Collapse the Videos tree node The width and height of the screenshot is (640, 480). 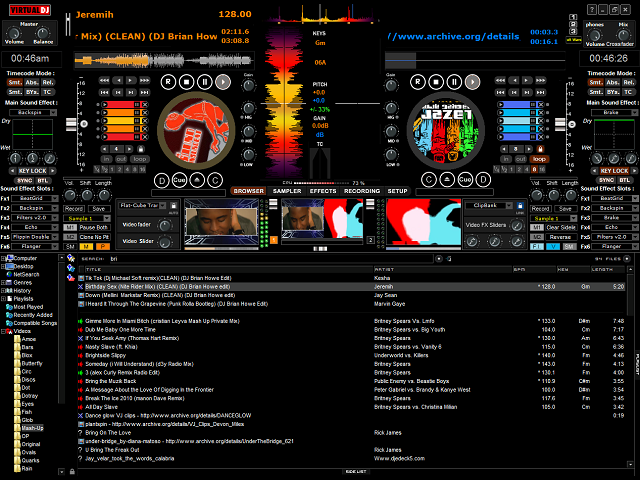point(3,331)
